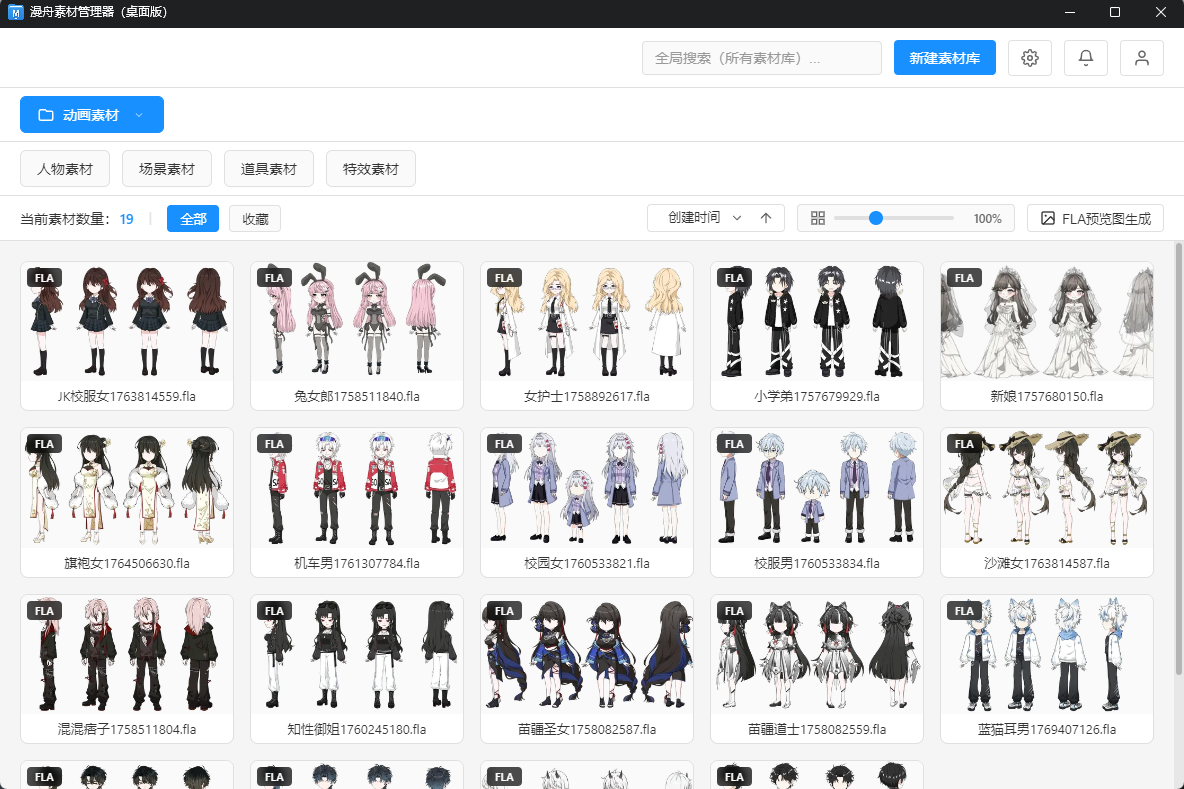Select the 场景素材 category tab
The height and width of the screenshot is (789, 1184).
(x=167, y=169)
